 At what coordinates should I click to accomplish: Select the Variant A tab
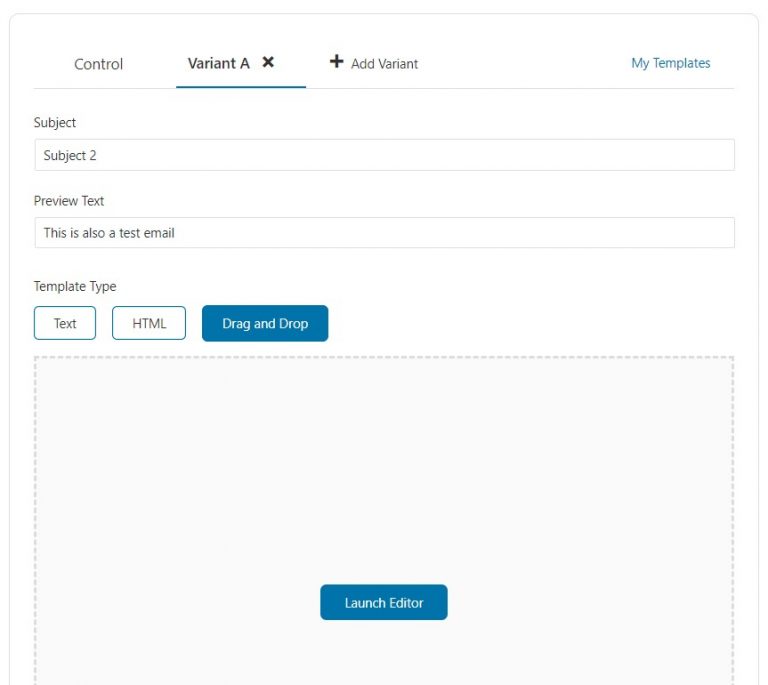218,63
